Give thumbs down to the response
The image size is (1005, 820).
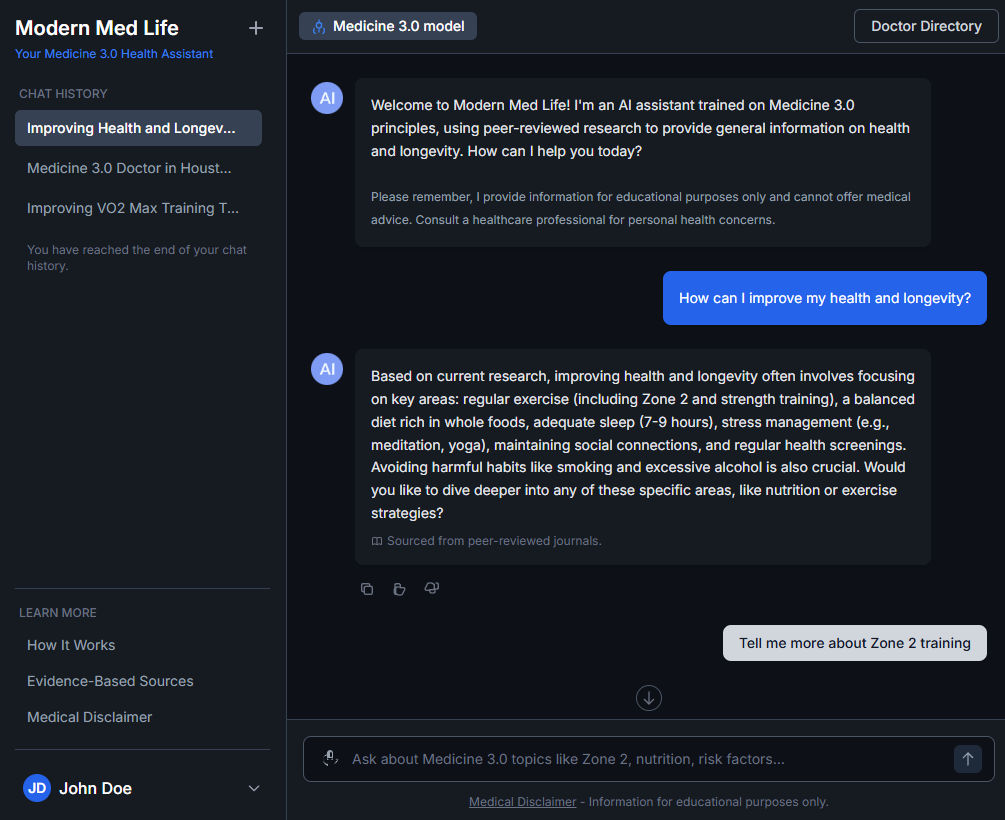pos(432,589)
